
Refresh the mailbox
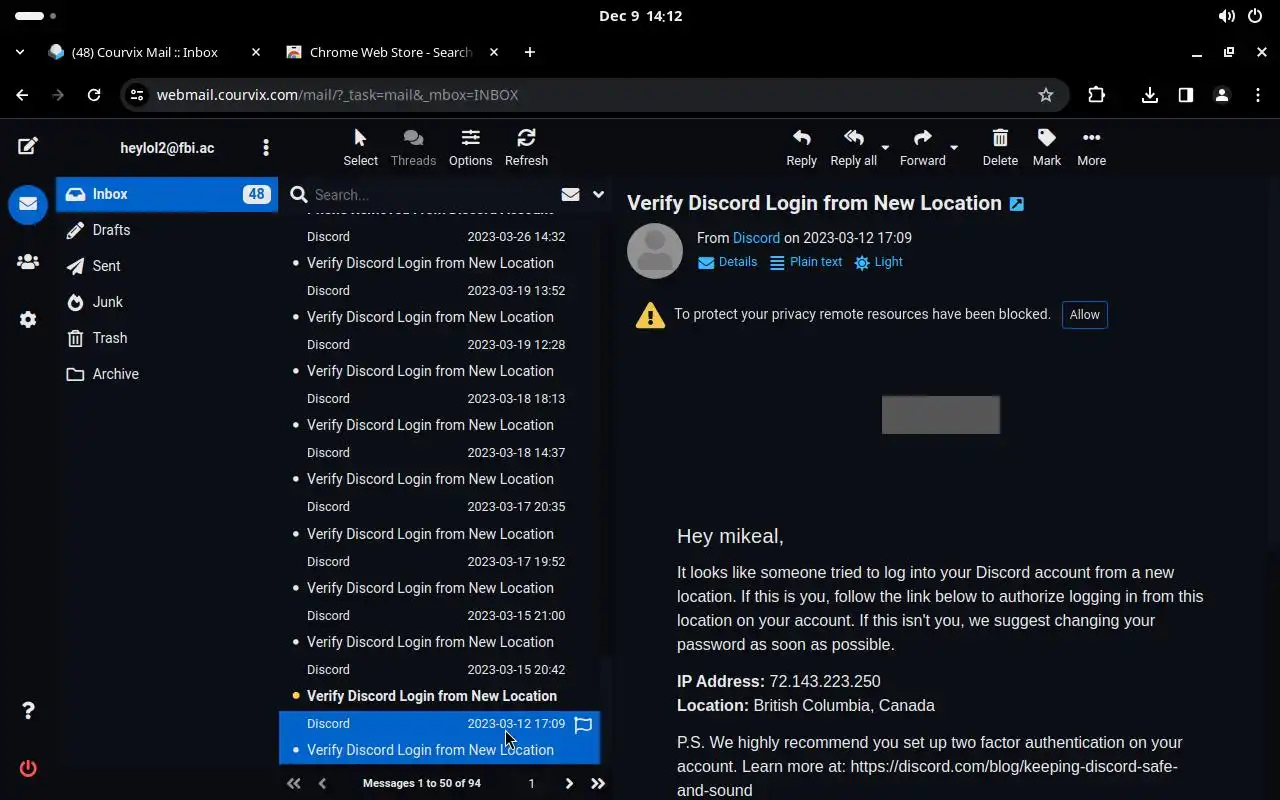click(526, 147)
